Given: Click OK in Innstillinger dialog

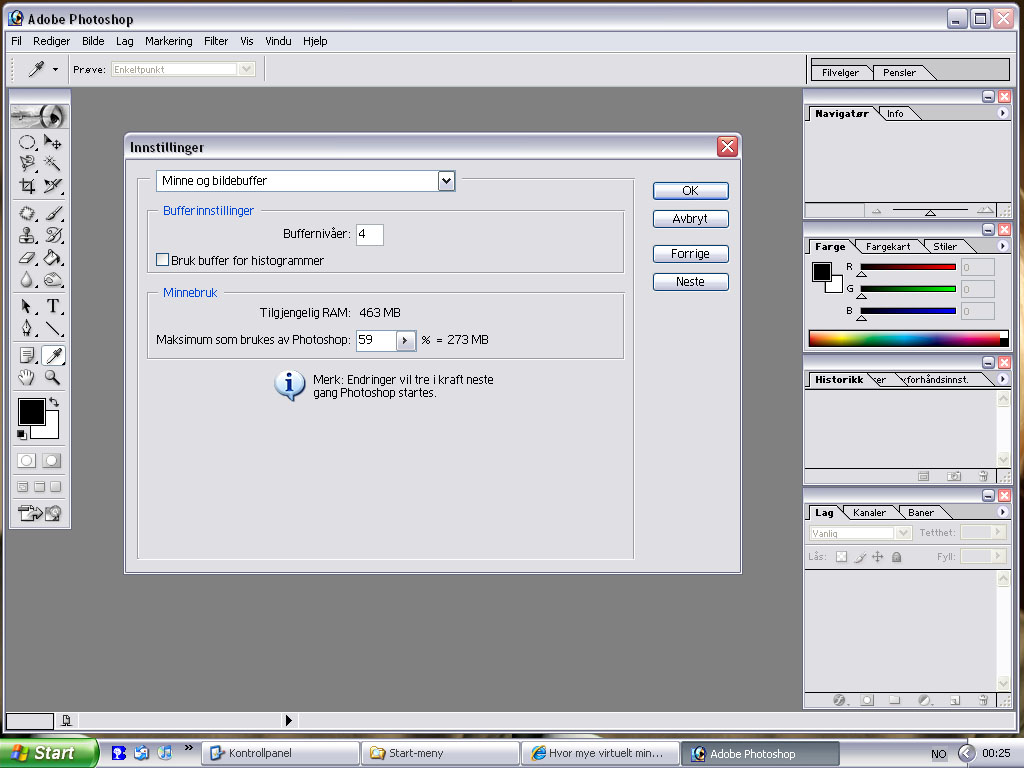Looking at the screenshot, I should [690, 191].
